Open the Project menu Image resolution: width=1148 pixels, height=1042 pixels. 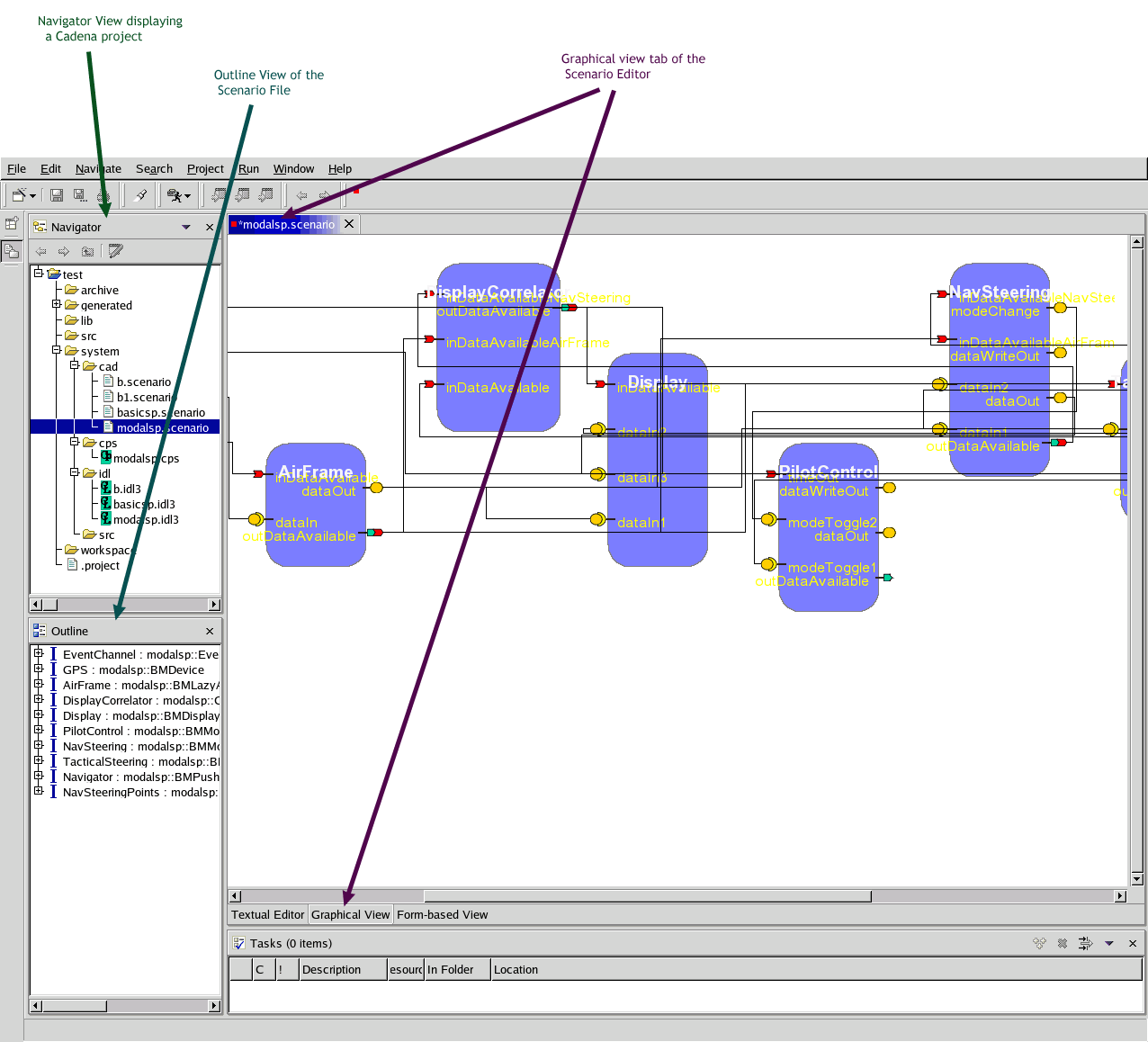205,169
